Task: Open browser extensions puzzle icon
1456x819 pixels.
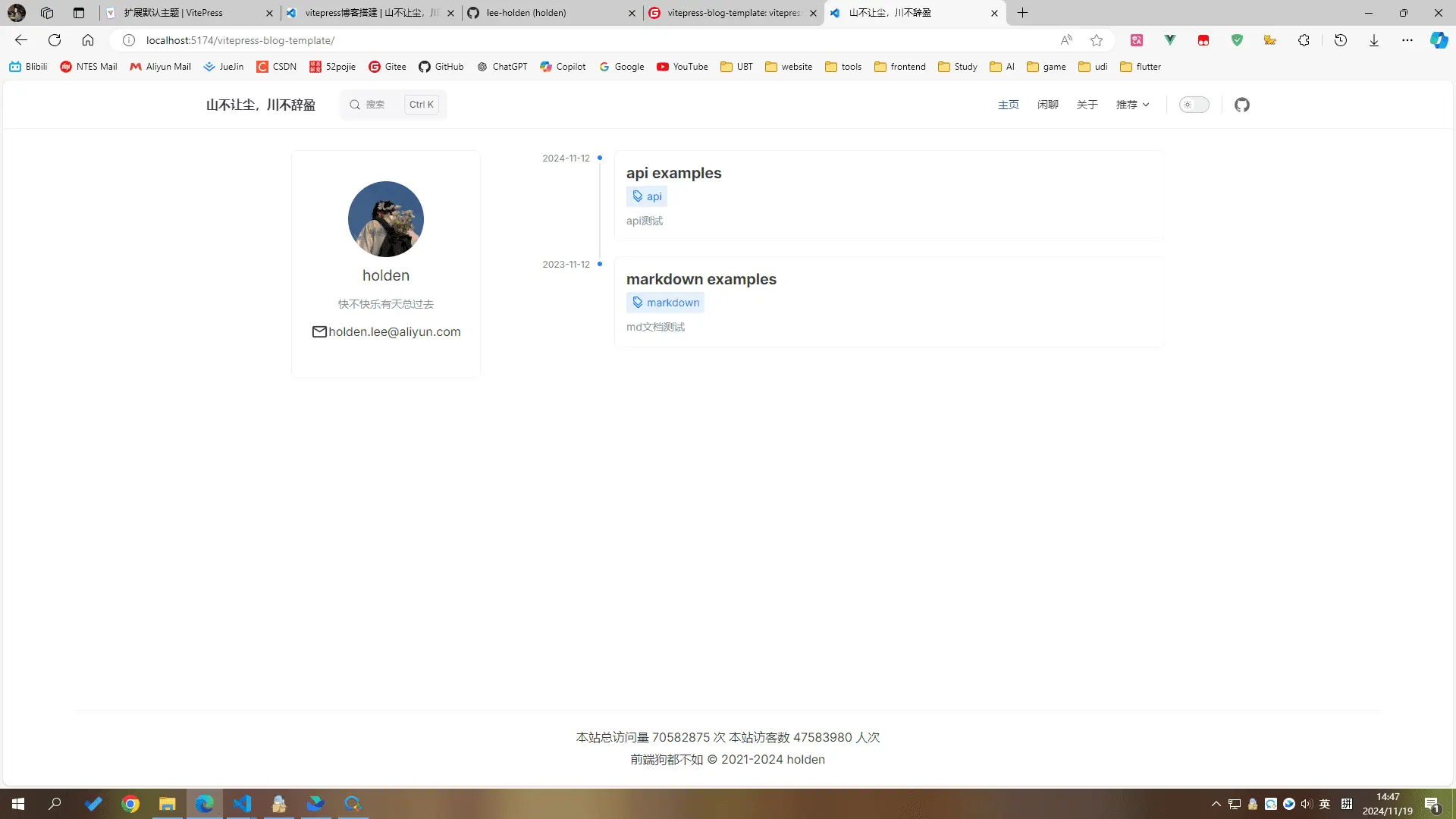Action: pyautogui.click(x=1304, y=40)
